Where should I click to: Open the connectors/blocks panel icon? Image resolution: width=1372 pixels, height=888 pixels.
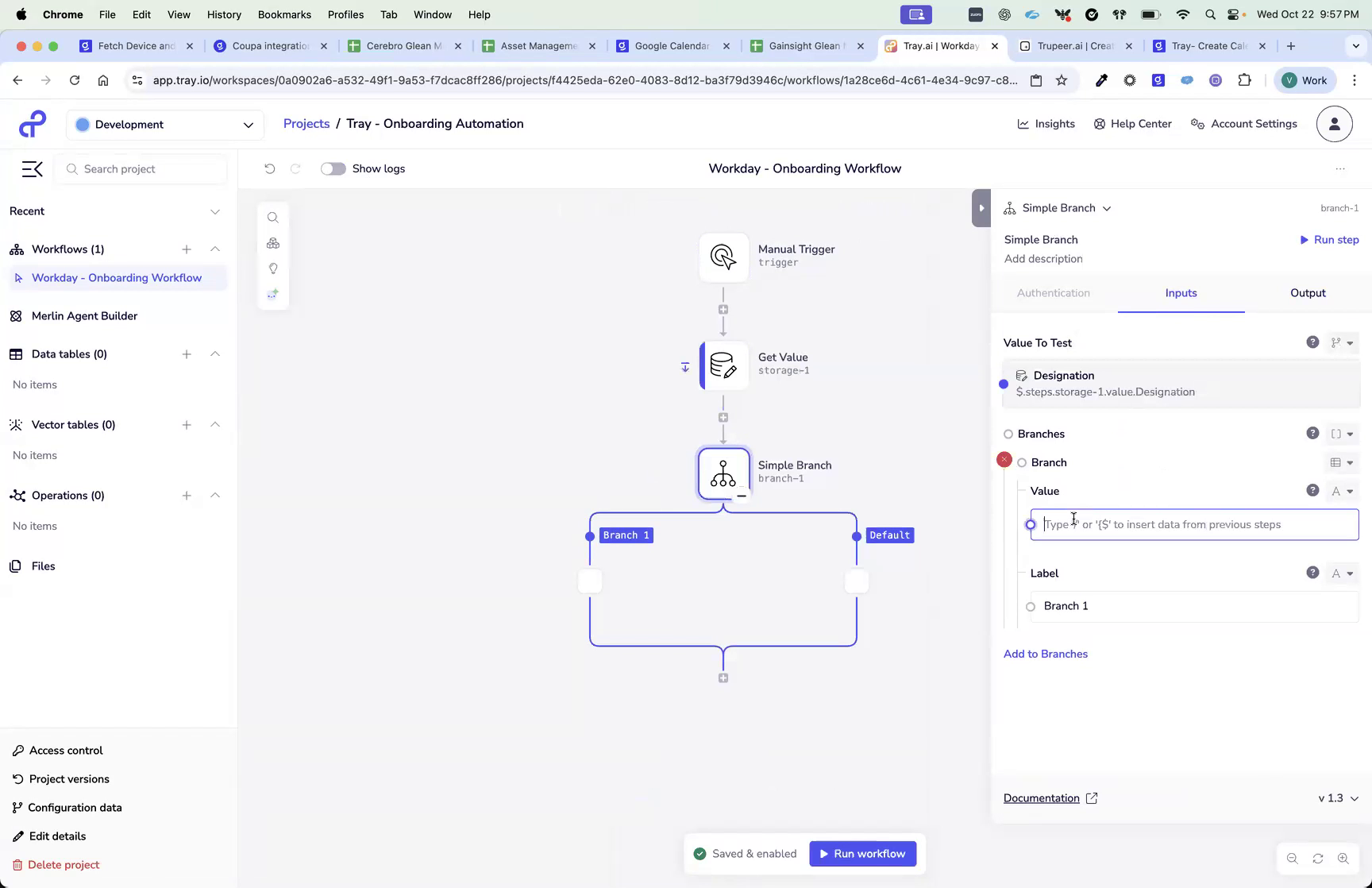[x=273, y=243]
